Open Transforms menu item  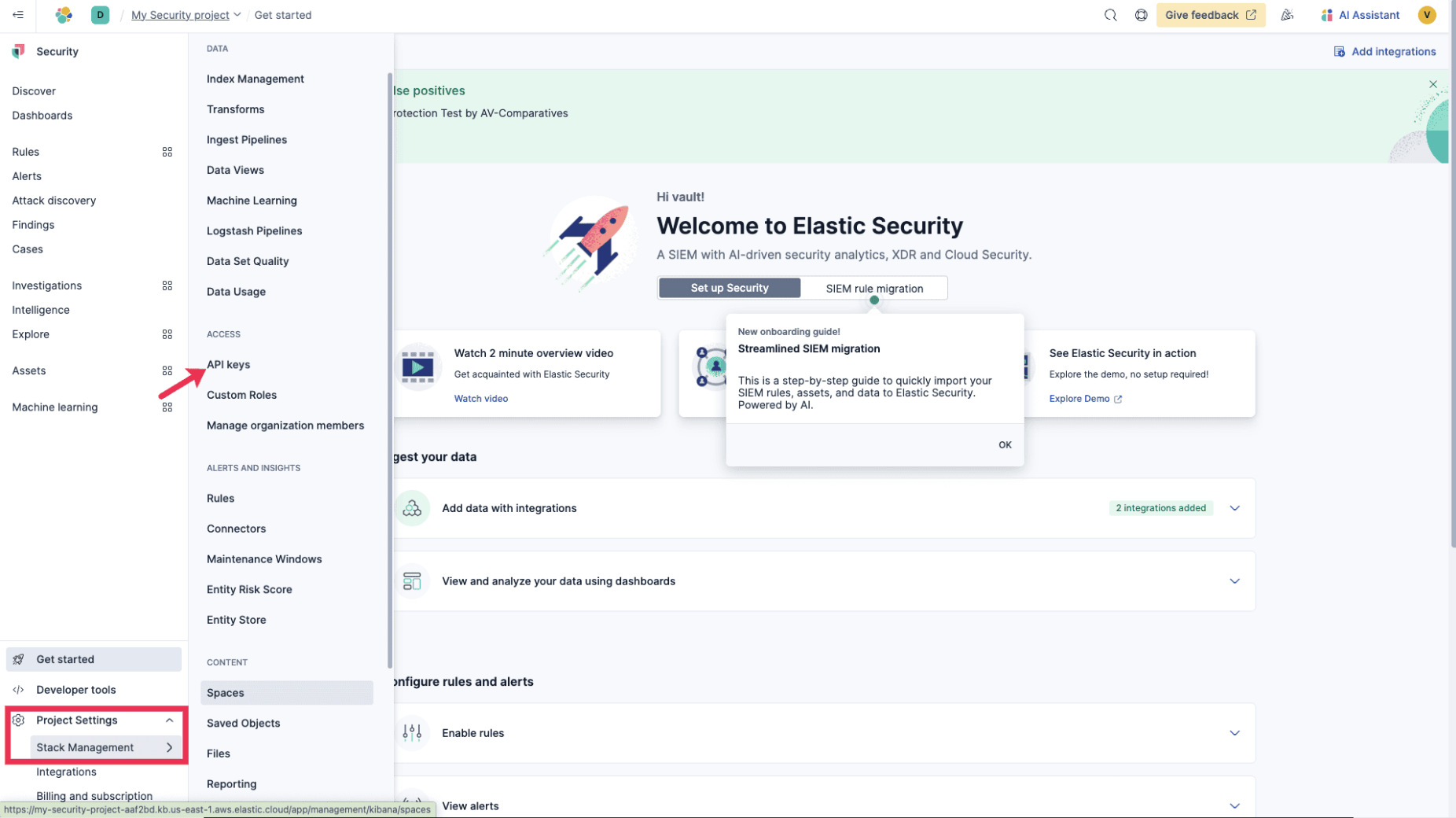pyautogui.click(x=236, y=109)
